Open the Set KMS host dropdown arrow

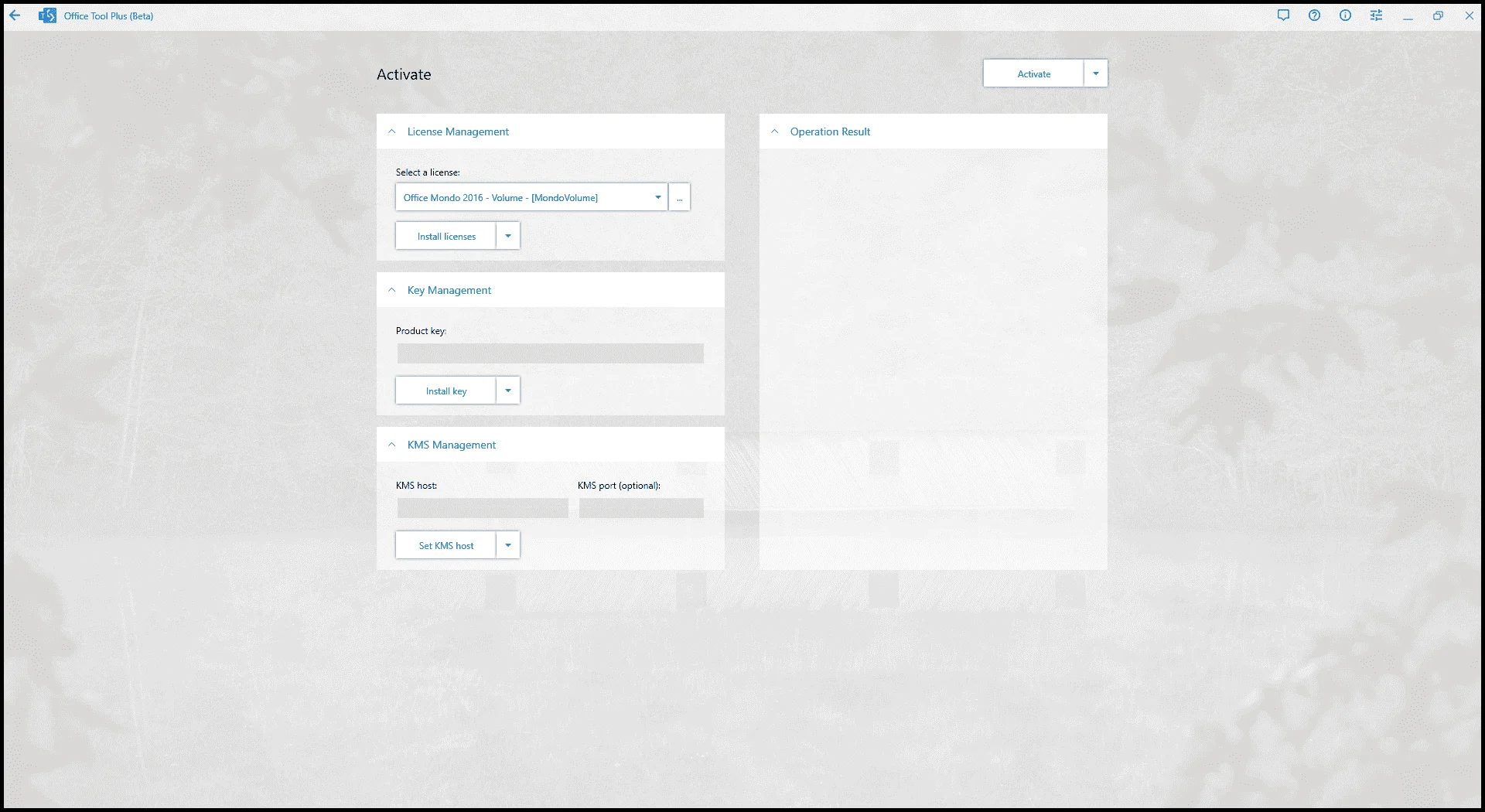tap(508, 545)
